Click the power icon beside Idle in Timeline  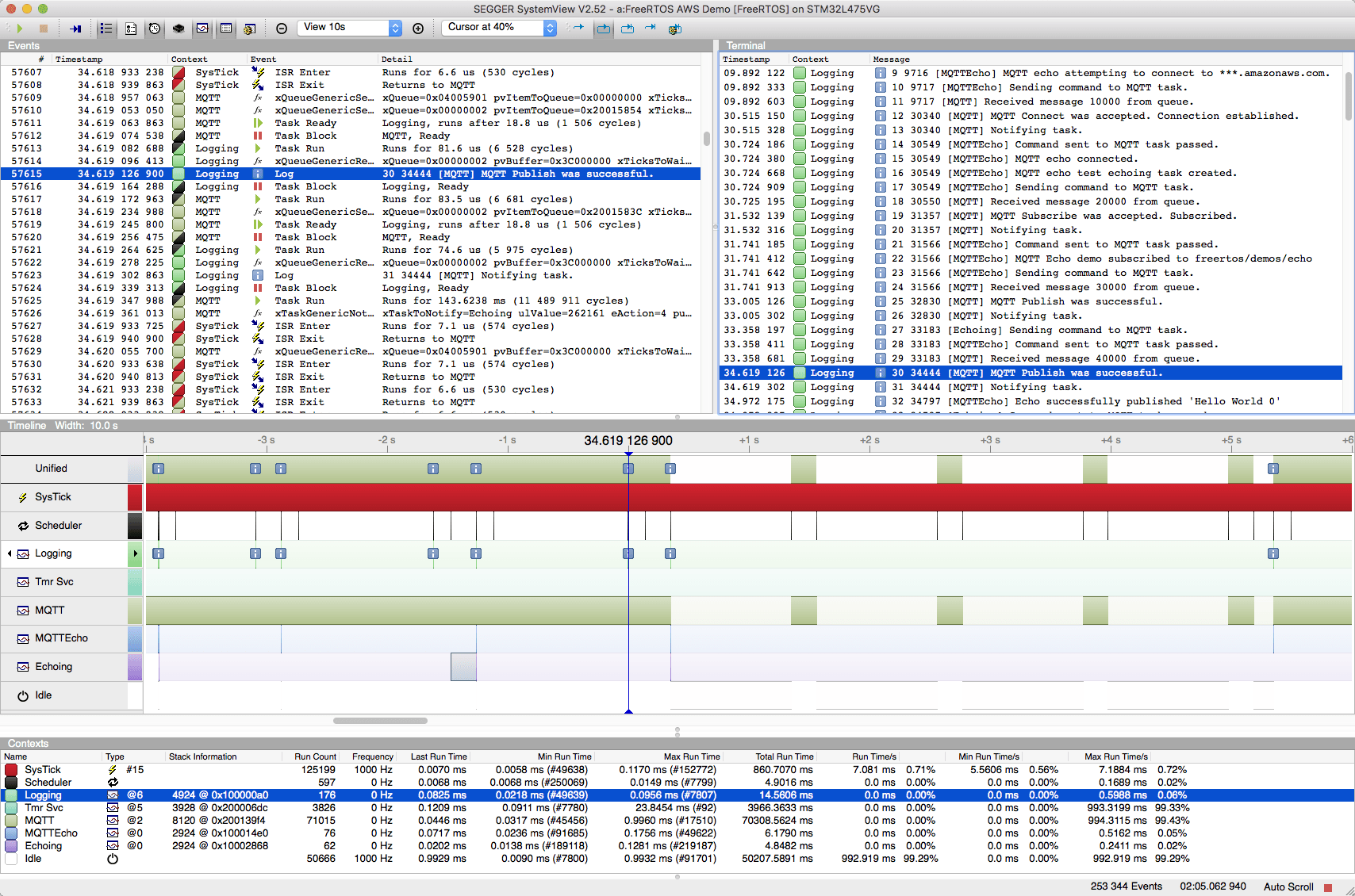[23, 695]
